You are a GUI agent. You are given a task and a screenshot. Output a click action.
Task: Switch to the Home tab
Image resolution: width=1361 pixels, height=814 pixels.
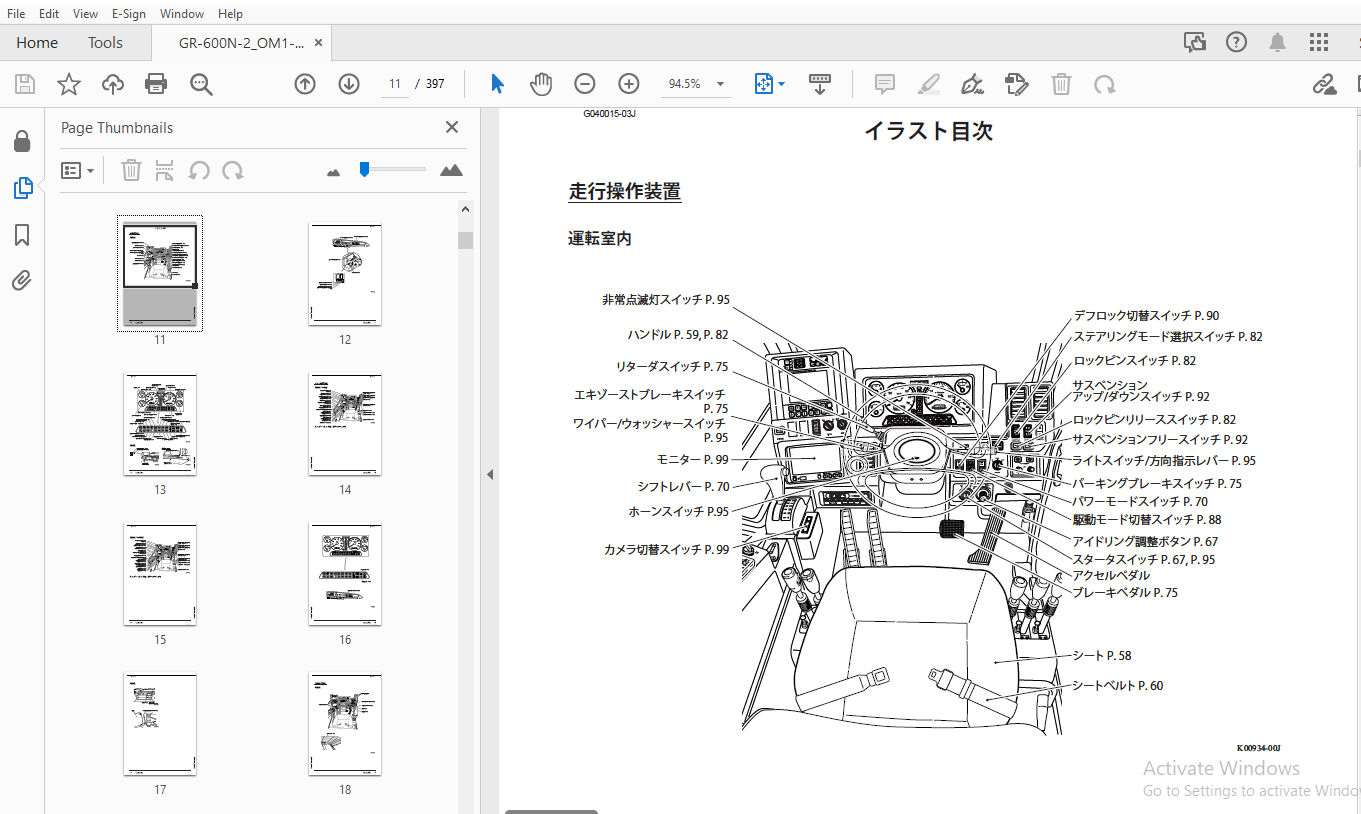coord(37,42)
